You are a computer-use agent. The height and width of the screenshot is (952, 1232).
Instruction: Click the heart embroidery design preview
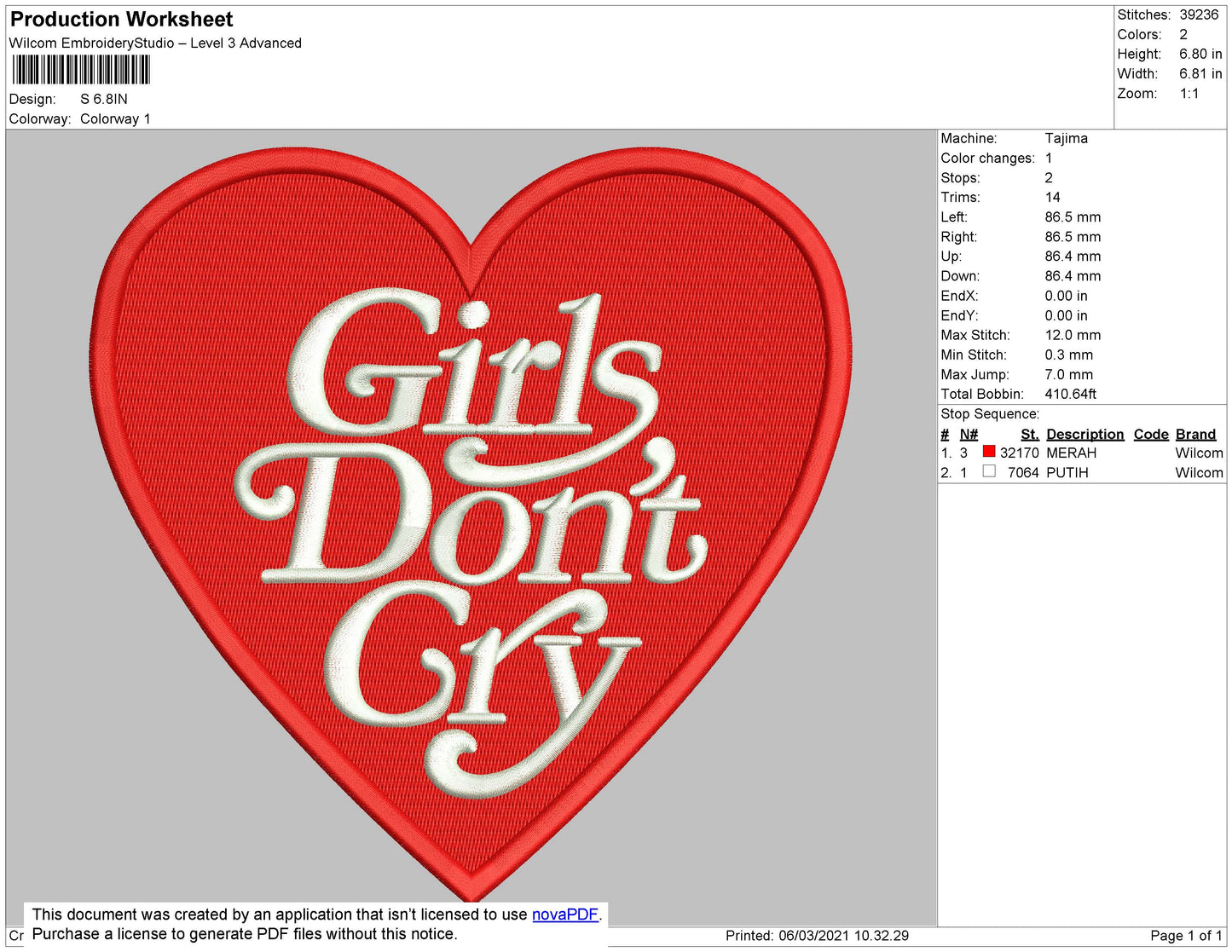471,523
